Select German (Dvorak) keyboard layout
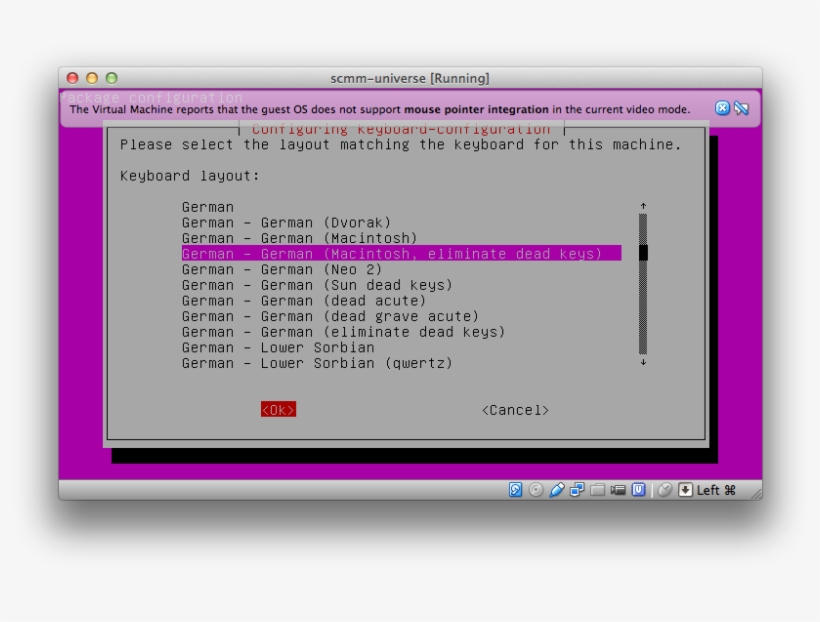This screenshot has width=820, height=622. [x=286, y=223]
